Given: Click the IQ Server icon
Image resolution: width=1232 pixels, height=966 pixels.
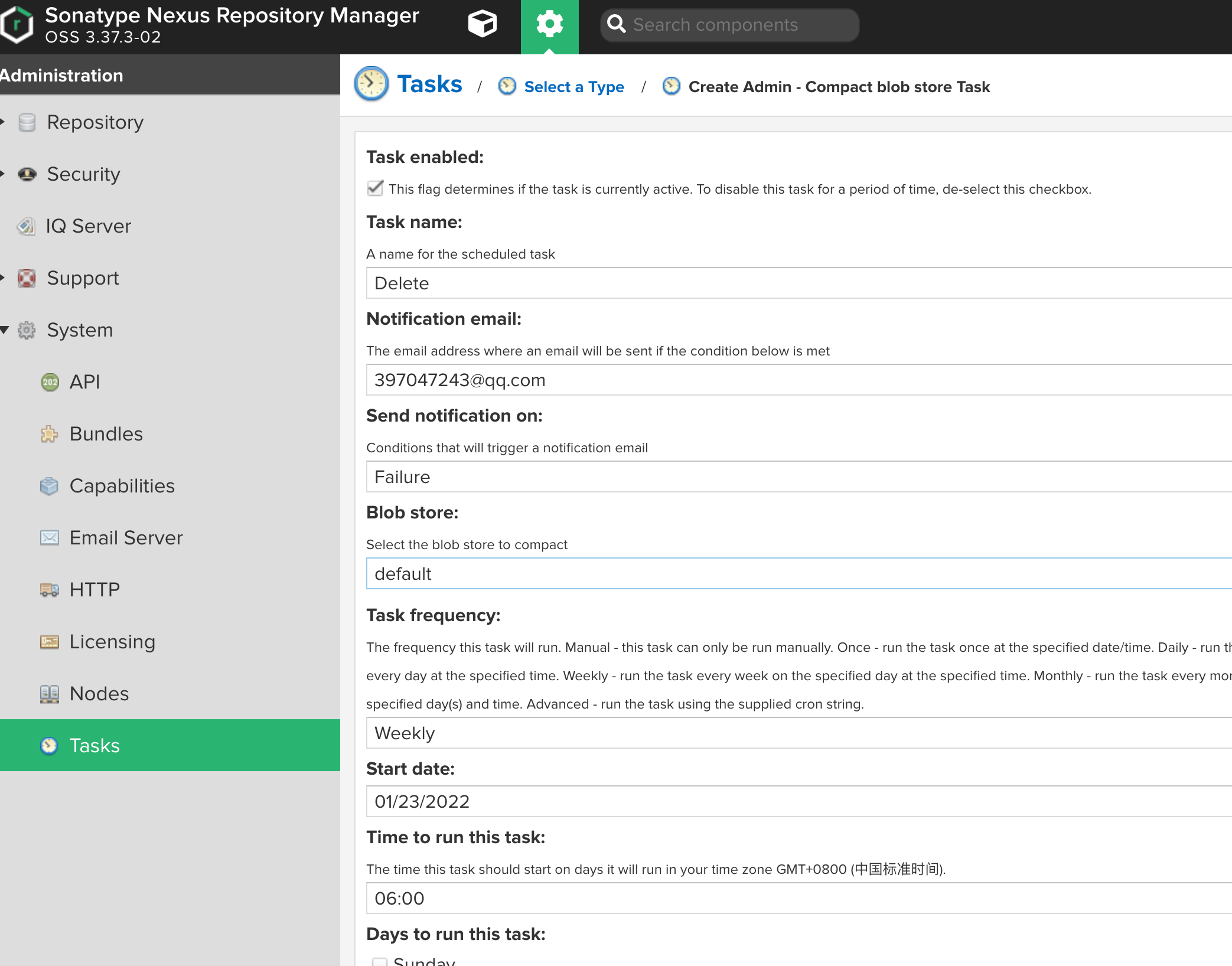Looking at the screenshot, I should tap(26, 226).
